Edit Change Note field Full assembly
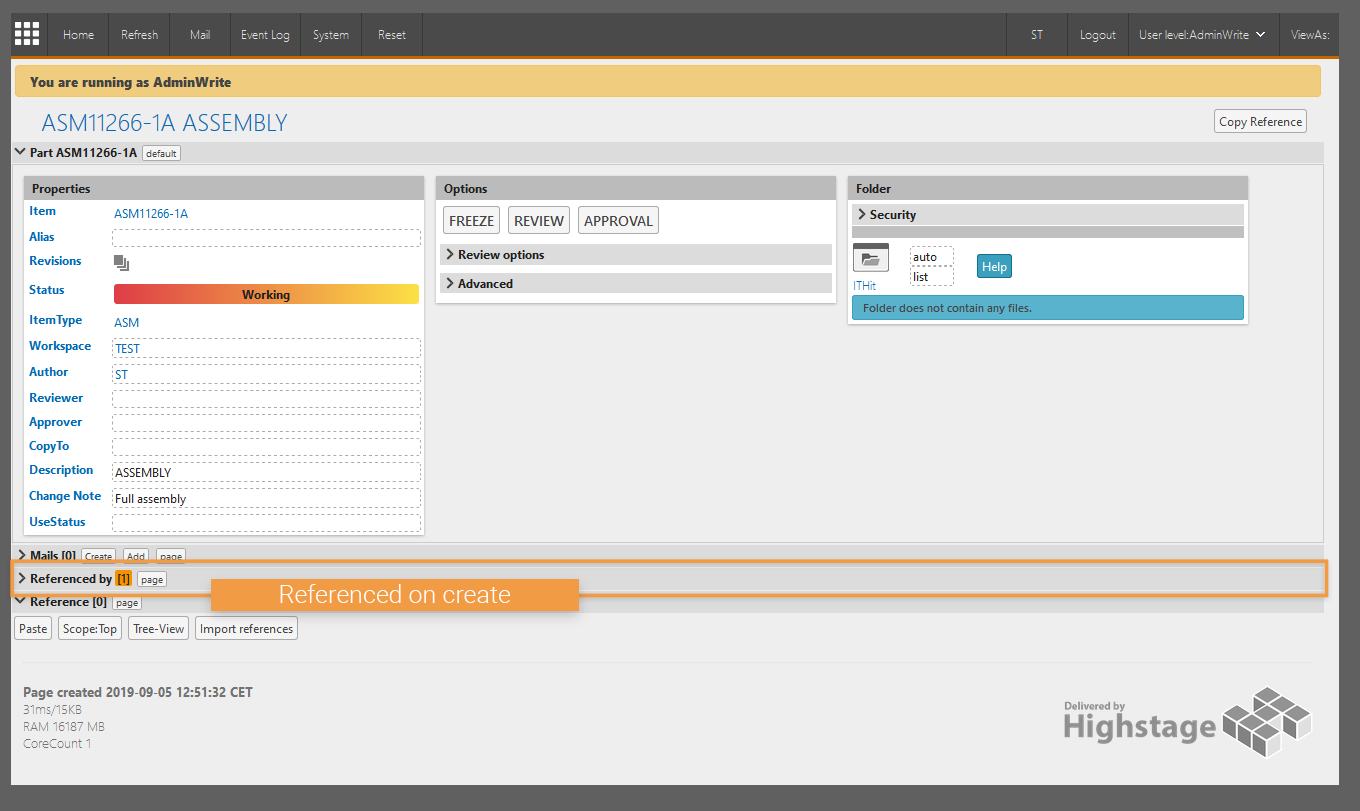1360x811 pixels. 266,498
